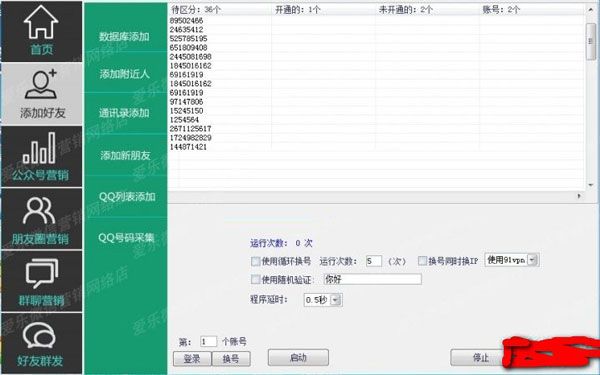Image resolution: width=600 pixels, height=375 pixels.
Task: Open the QQ号码采集 menu item
Action: pyautogui.click(x=126, y=238)
